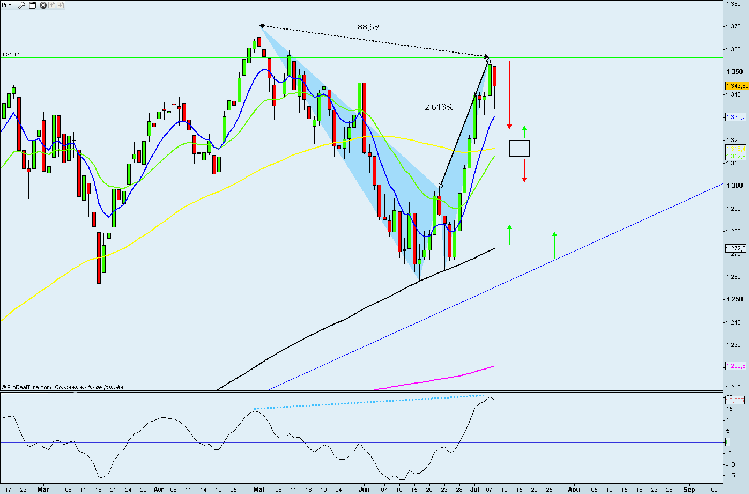Screen dimensions: 749x494
Task: Open the chart menu dropdown in top-left corner
Action: pyautogui.click(x=7, y=5)
